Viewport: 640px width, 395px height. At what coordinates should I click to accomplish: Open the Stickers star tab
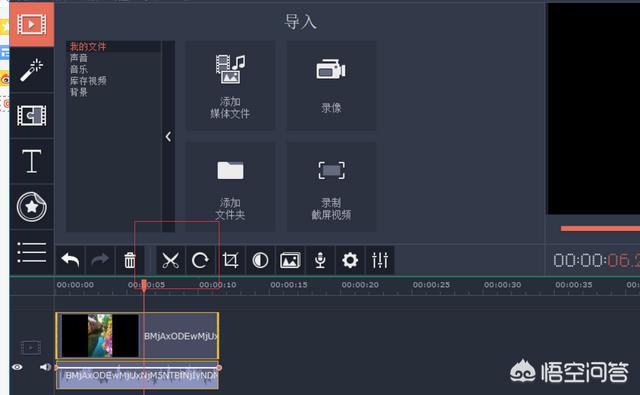[31, 207]
